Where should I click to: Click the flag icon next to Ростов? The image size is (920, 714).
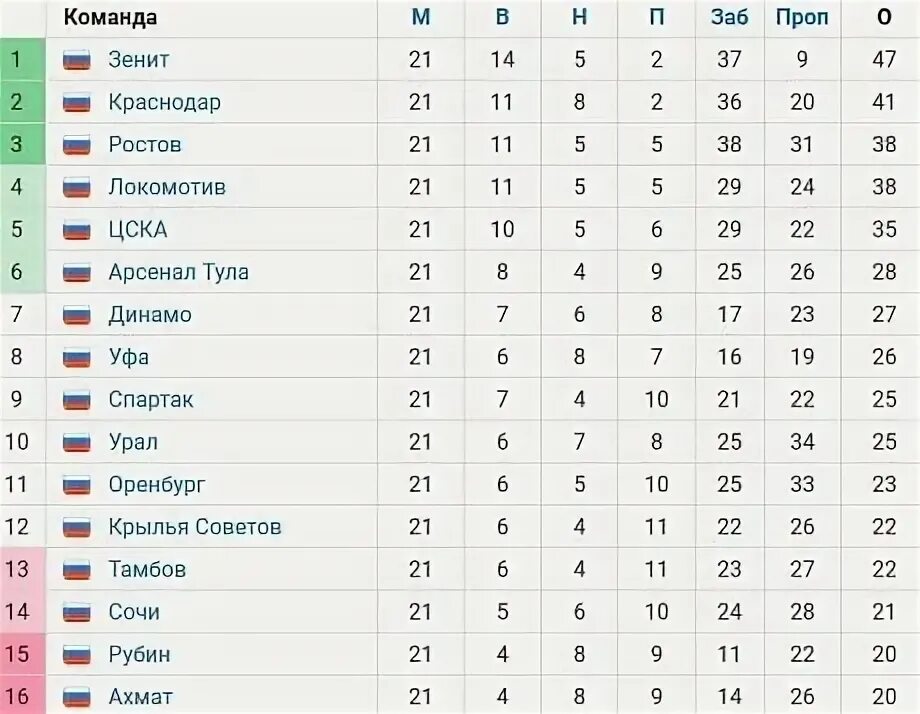click(x=77, y=145)
